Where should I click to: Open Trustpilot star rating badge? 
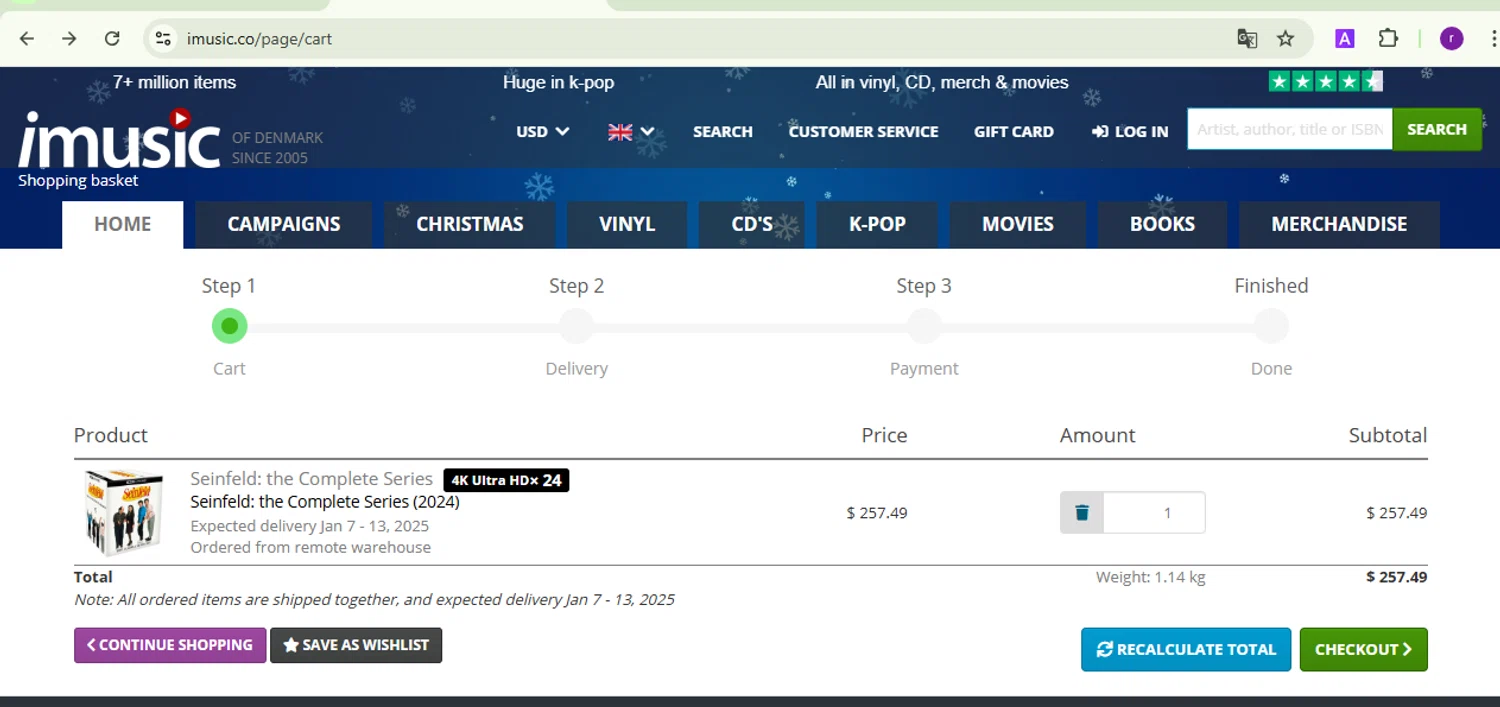[x=1325, y=81]
